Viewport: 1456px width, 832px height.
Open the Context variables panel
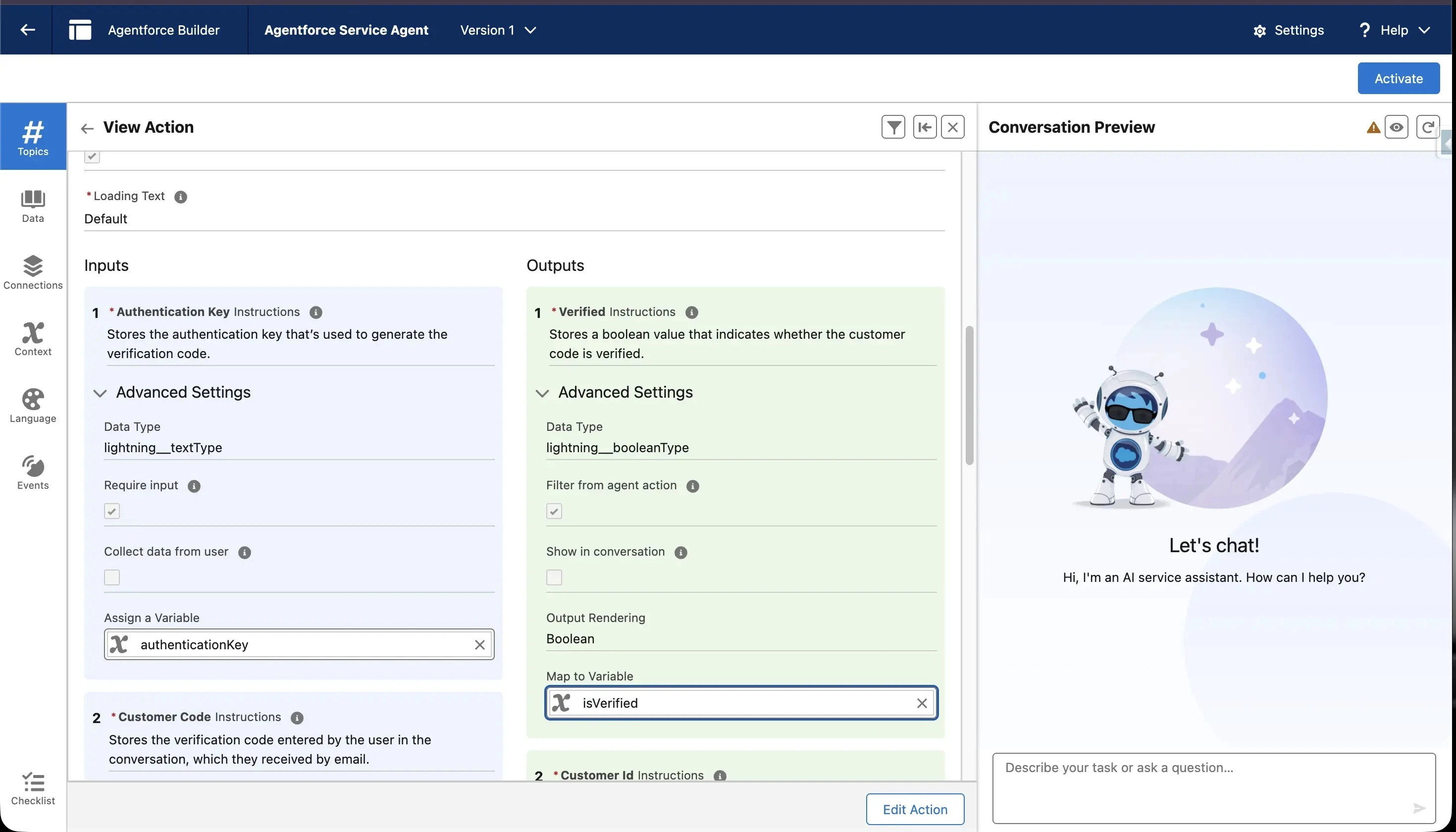pos(33,338)
